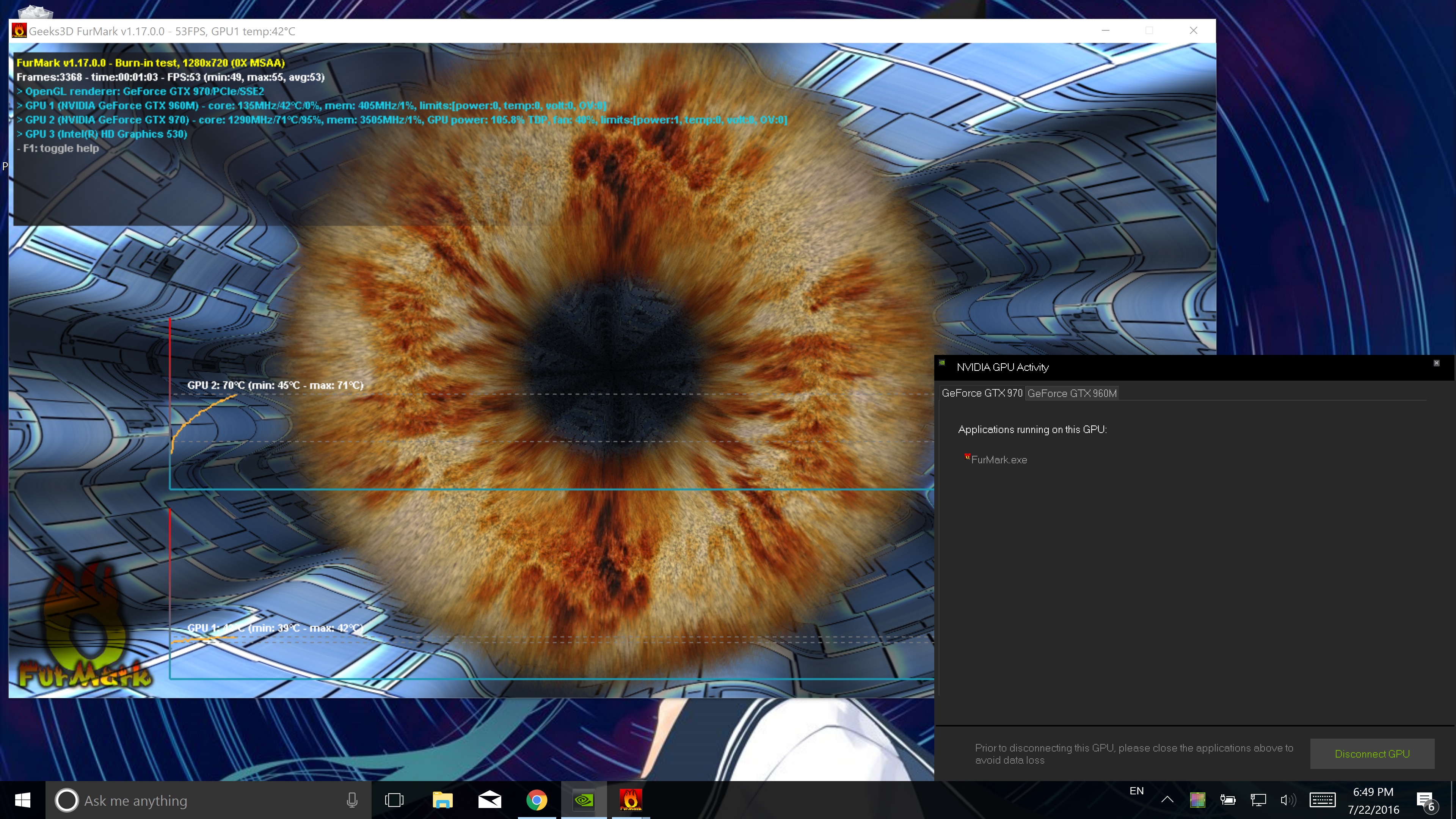Viewport: 1456px width, 819px height.
Task: Open File Explorer from the taskbar
Action: pyautogui.click(x=442, y=800)
